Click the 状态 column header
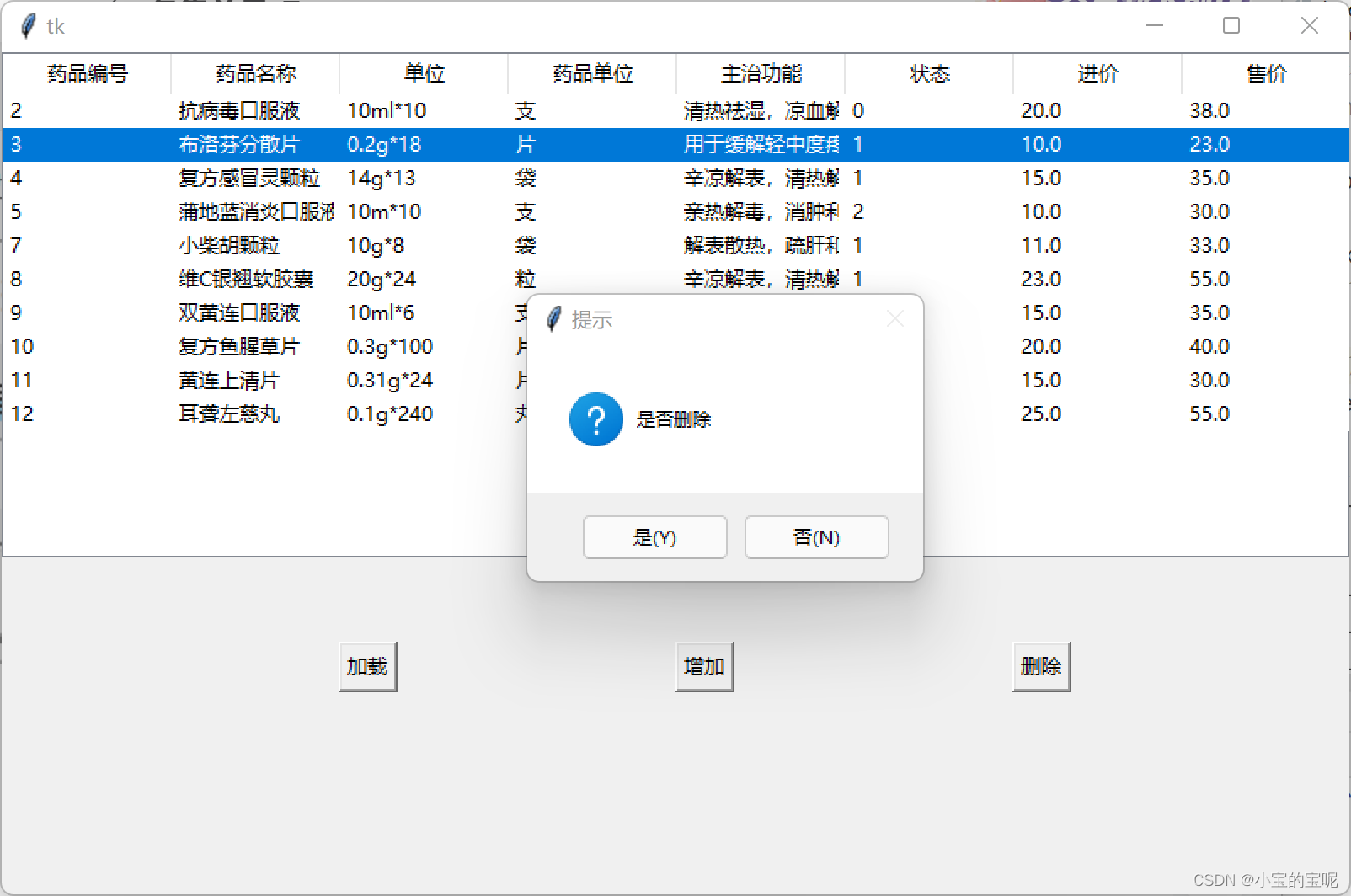Screen dimensions: 1351x896 coord(930,74)
